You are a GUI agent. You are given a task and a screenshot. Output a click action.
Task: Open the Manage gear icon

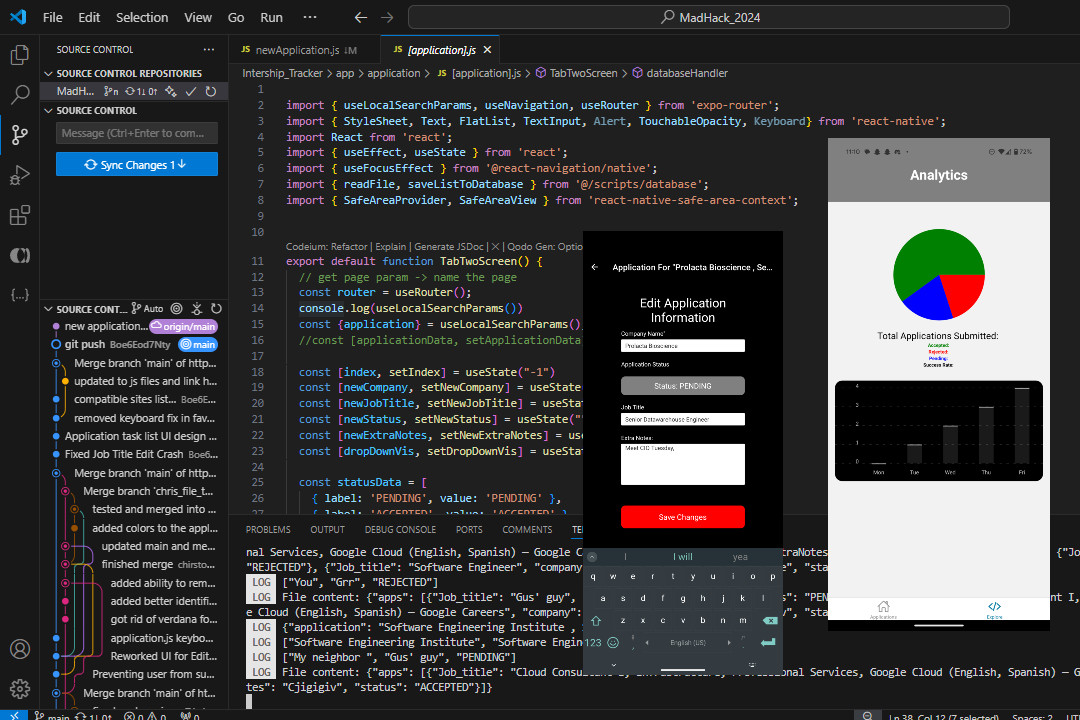coord(19,688)
